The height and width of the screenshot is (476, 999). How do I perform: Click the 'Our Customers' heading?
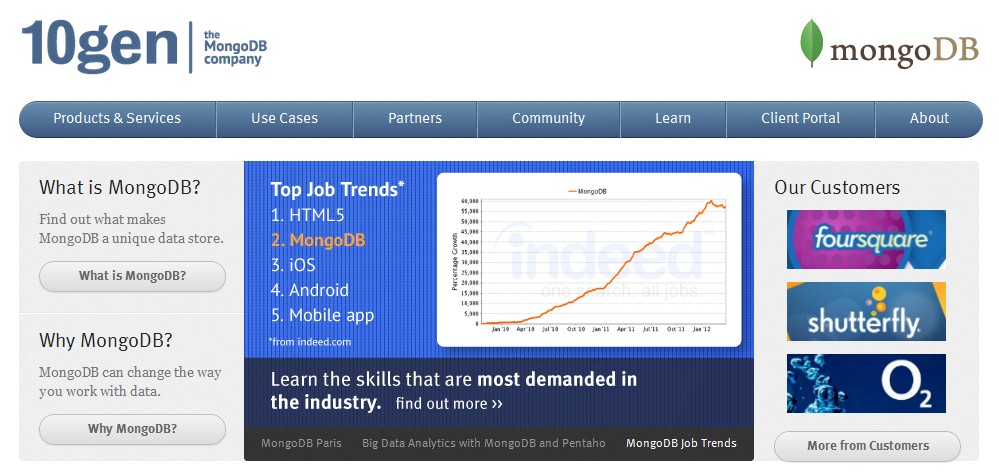[x=837, y=188]
